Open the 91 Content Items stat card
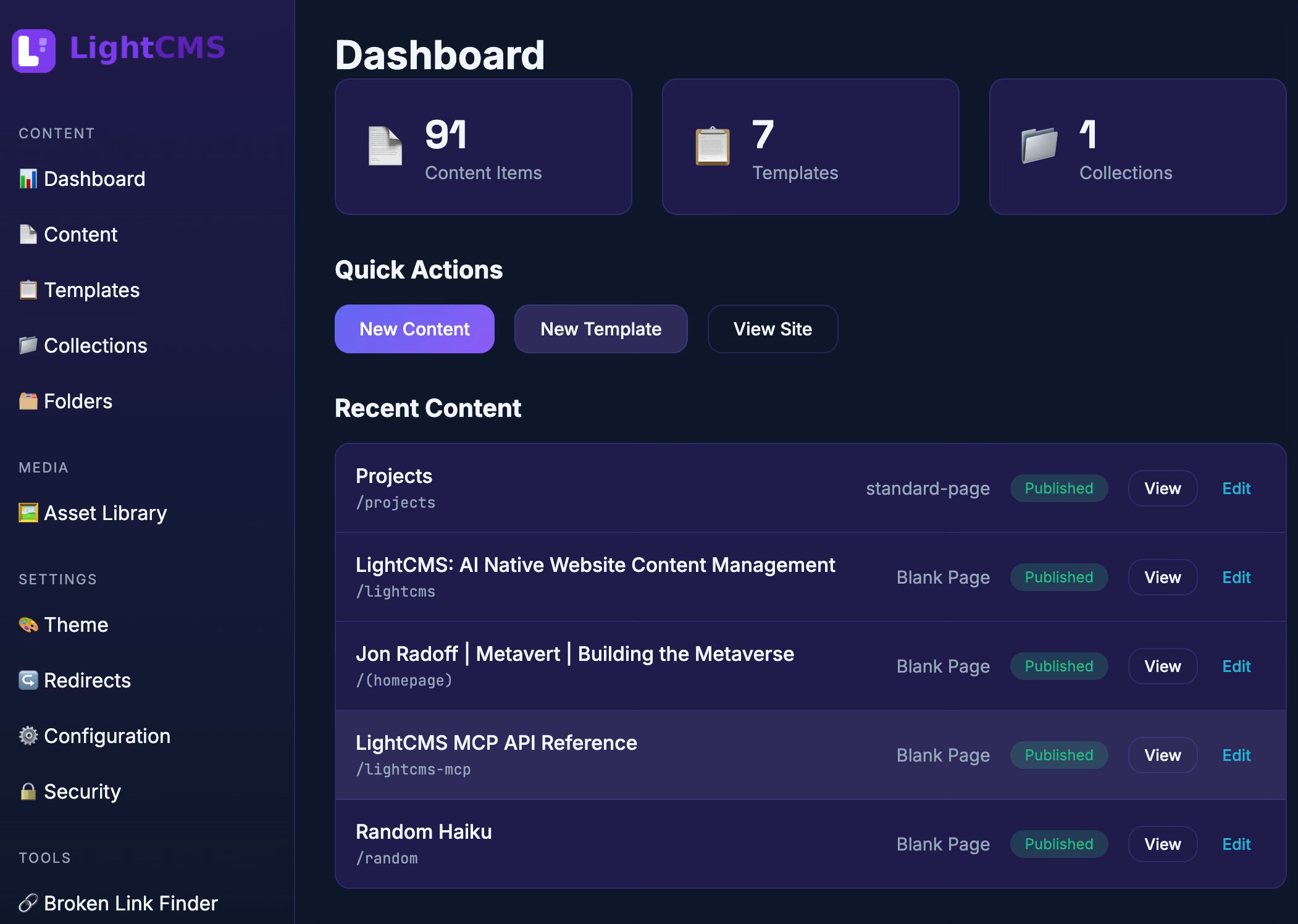Screen dimensions: 1298x924 click(483, 147)
